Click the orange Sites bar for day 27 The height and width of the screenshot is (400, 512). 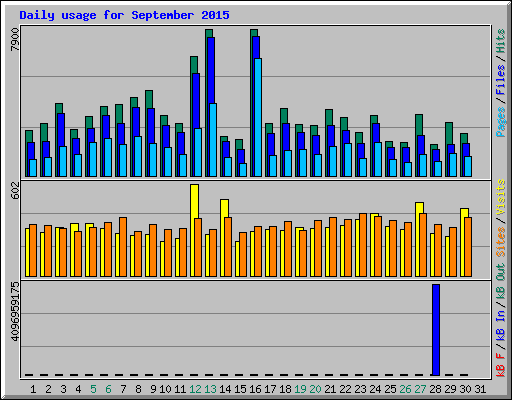click(423, 245)
